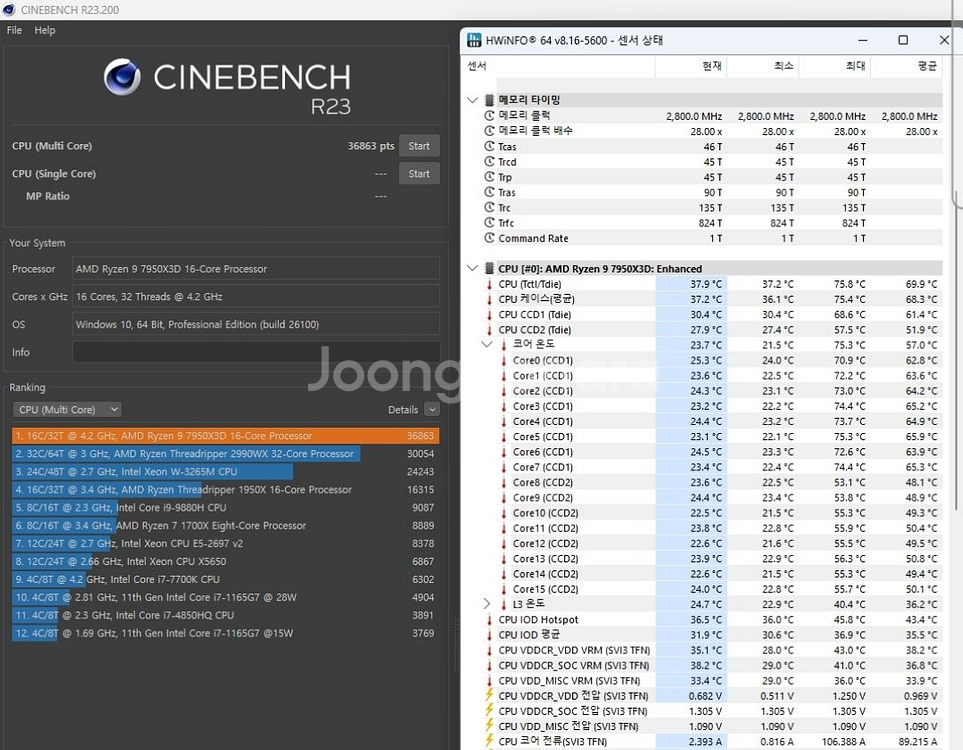
Task: Select ranking entry AMD Ryzen 7 1700X
Action: (x=225, y=525)
